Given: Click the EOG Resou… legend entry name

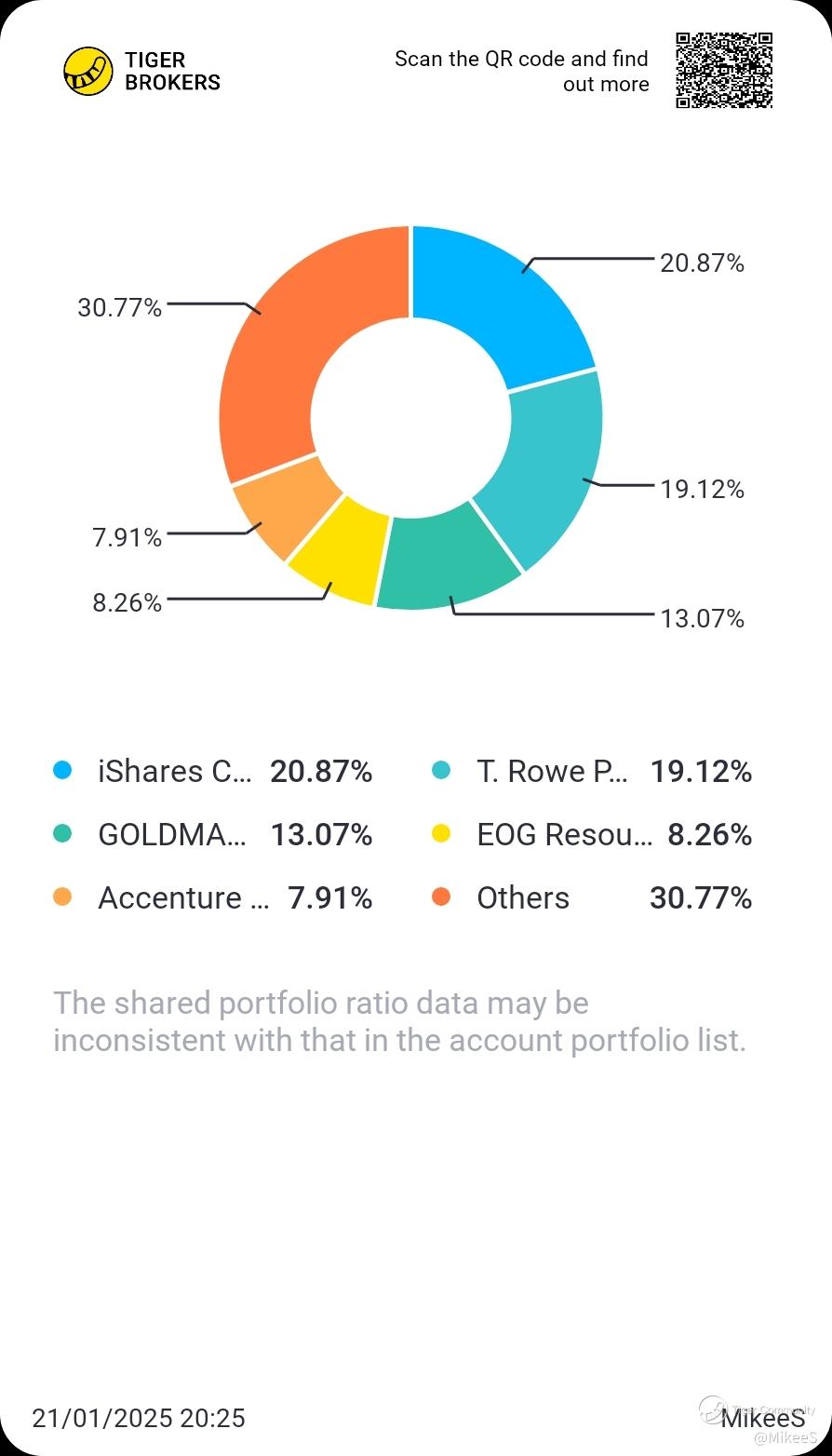Looking at the screenshot, I should [564, 835].
